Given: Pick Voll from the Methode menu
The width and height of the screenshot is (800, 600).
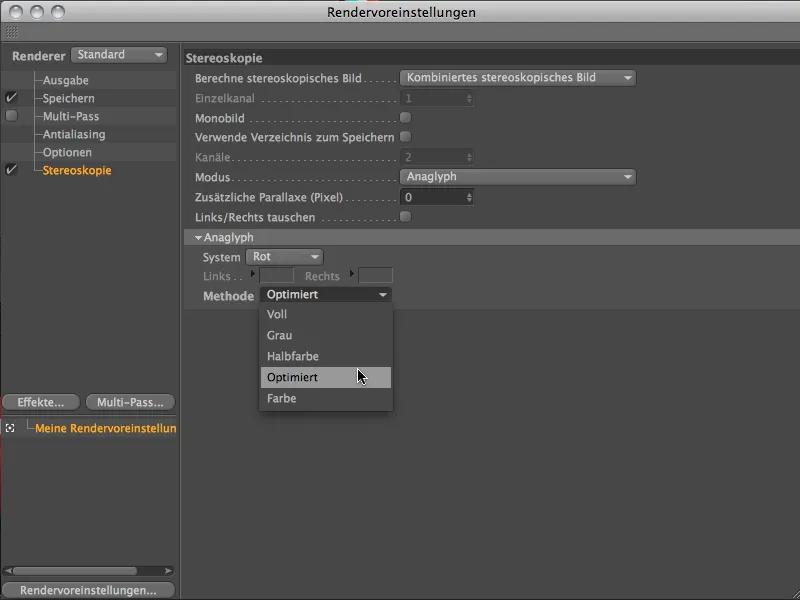Looking at the screenshot, I should coord(277,314).
